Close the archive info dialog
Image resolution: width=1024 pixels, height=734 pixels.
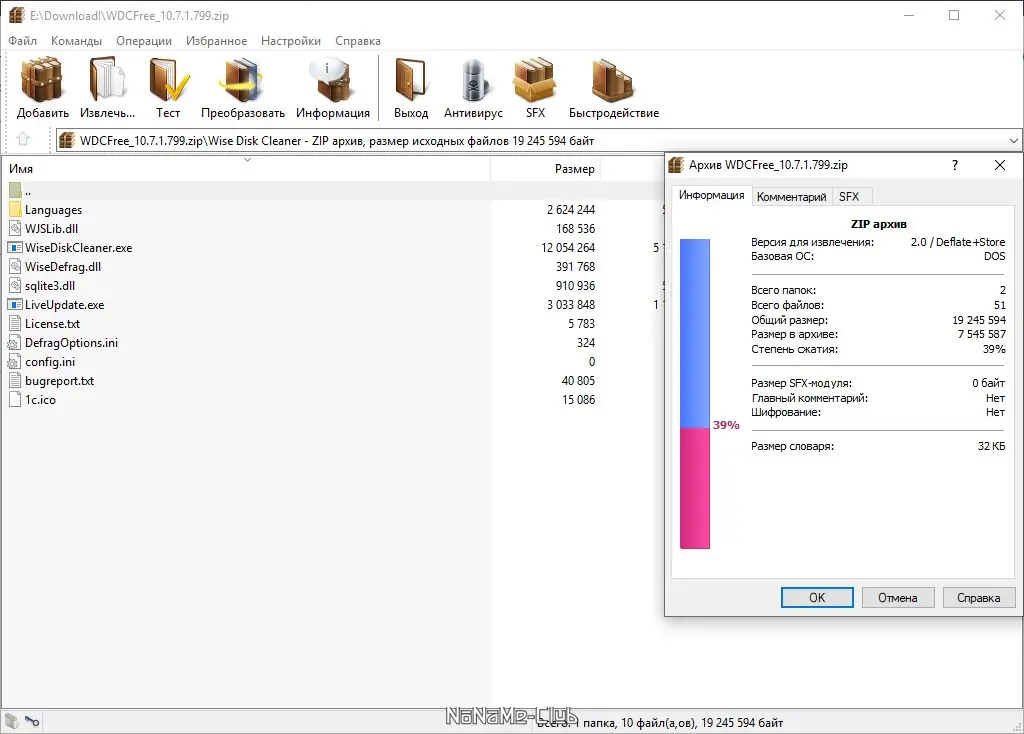(x=1000, y=165)
